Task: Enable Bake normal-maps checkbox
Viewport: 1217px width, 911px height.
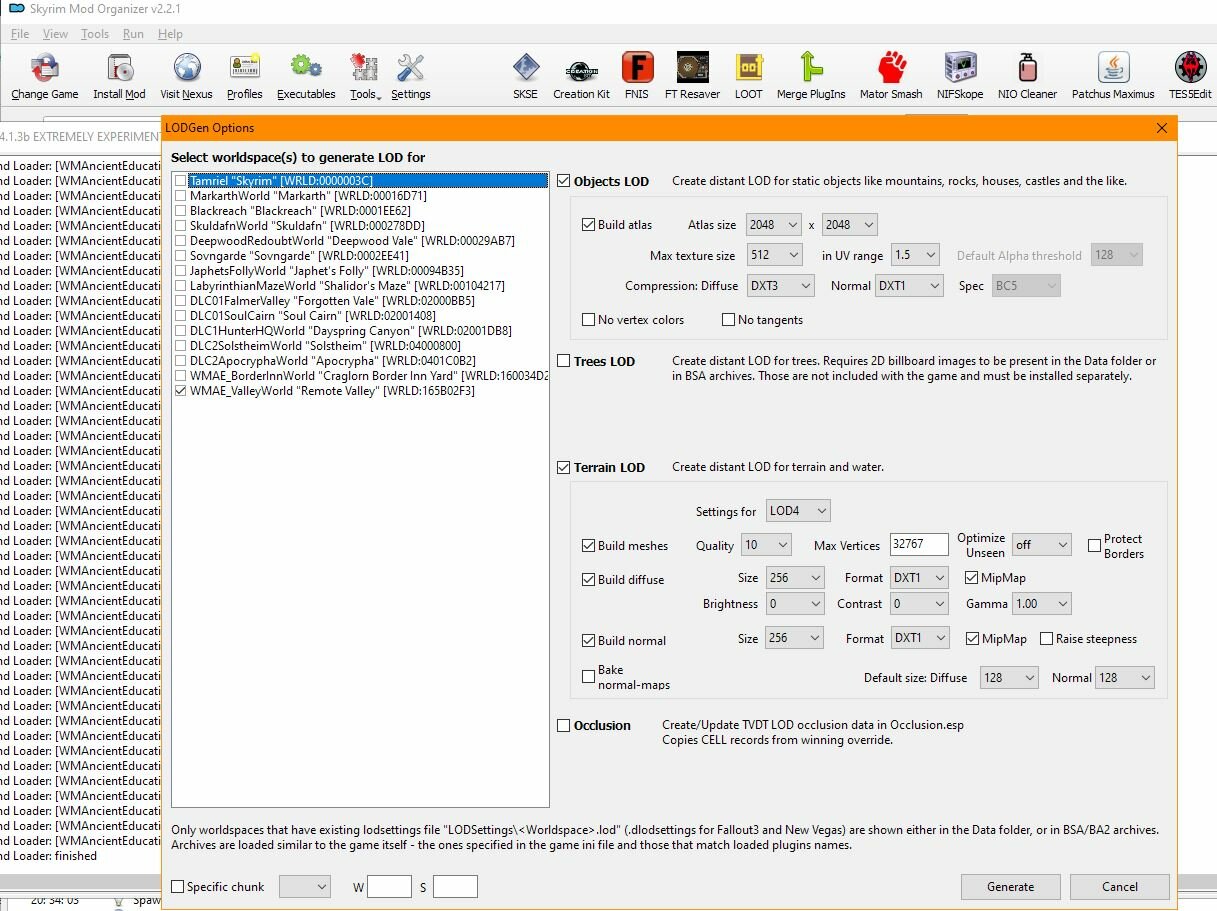Action: point(588,677)
